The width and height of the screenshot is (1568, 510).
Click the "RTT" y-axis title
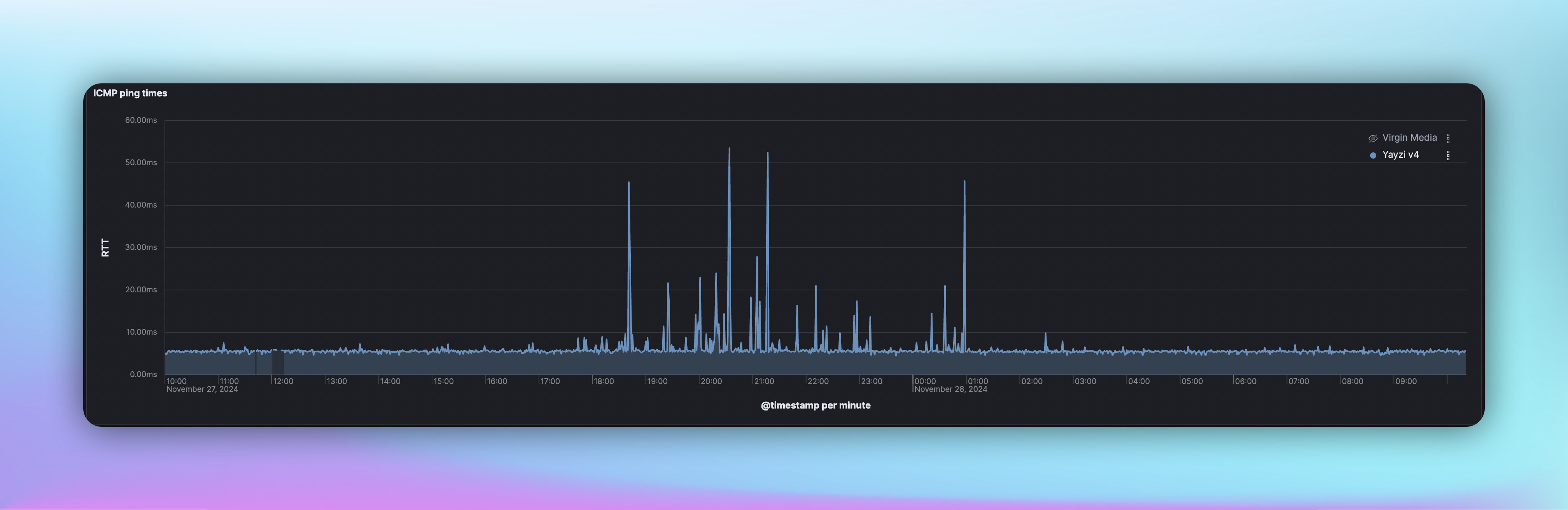pyautogui.click(x=105, y=247)
